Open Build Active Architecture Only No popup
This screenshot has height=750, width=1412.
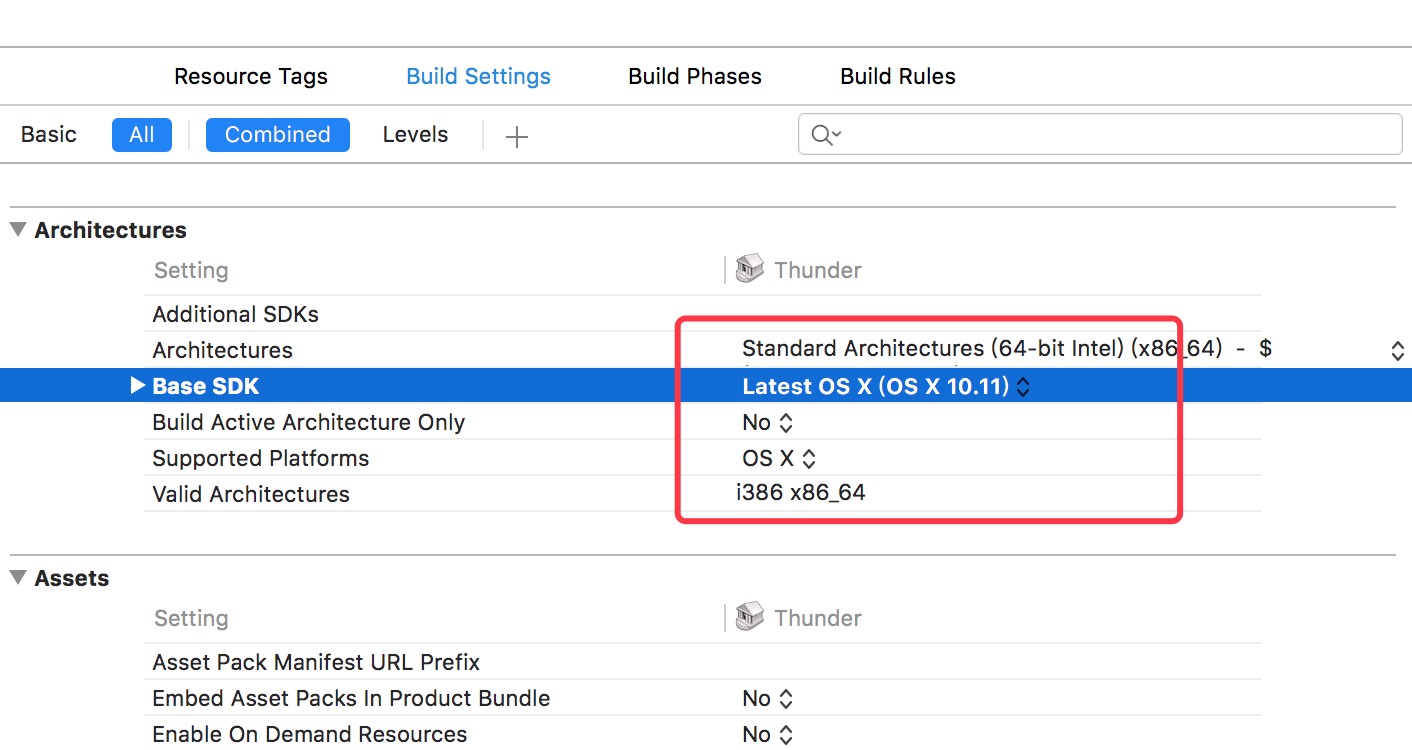coord(767,422)
